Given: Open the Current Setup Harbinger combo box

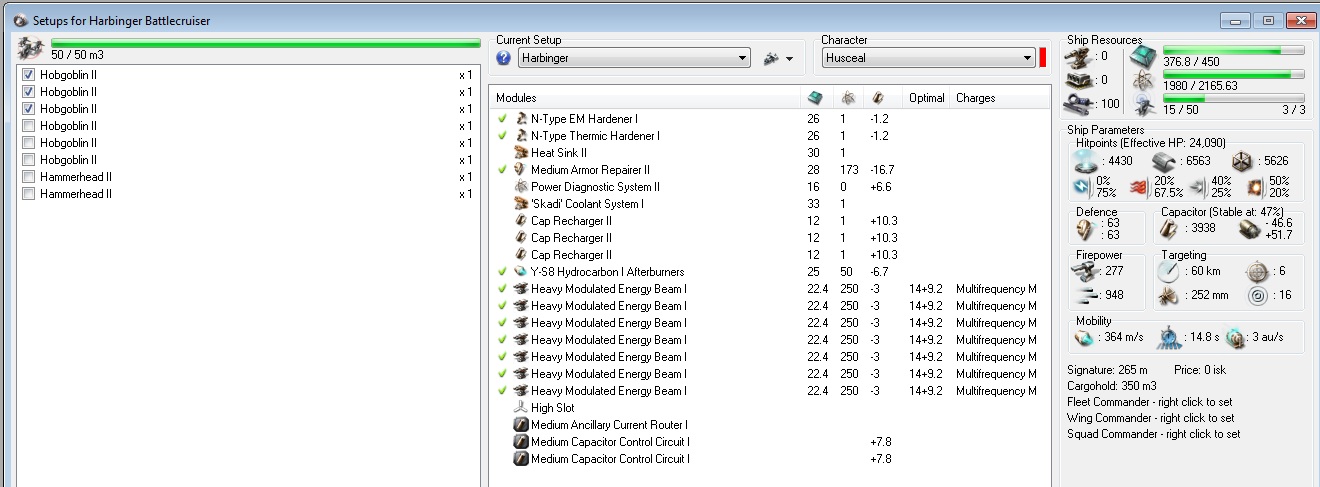Looking at the screenshot, I should pos(634,59).
